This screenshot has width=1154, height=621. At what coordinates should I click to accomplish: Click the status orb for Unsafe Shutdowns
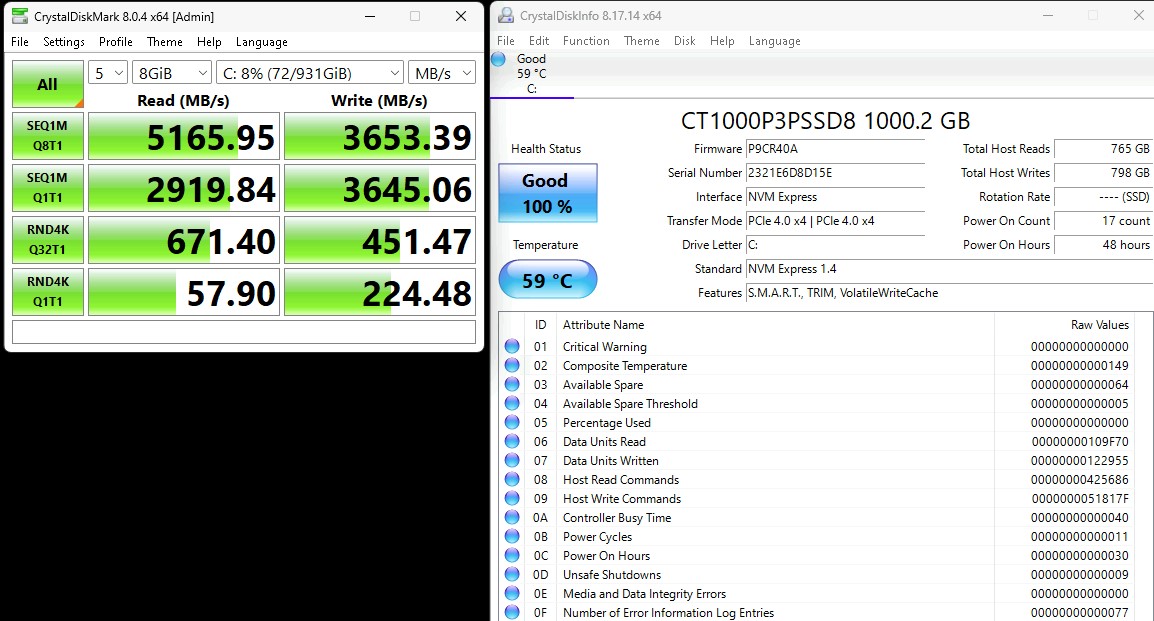[x=512, y=575]
